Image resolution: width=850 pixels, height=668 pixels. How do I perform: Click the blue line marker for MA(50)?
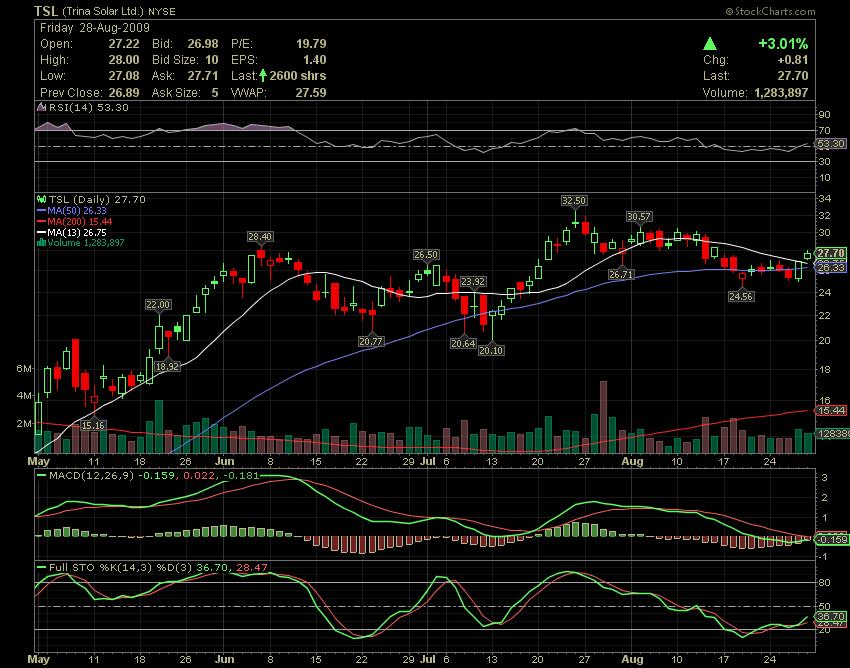click(41, 211)
